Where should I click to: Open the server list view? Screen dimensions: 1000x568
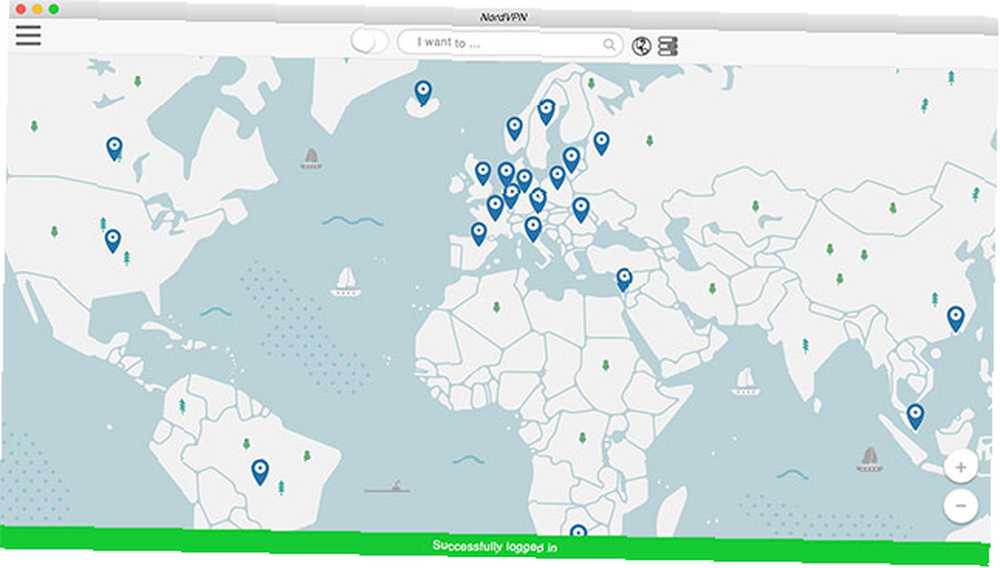pos(667,46)
